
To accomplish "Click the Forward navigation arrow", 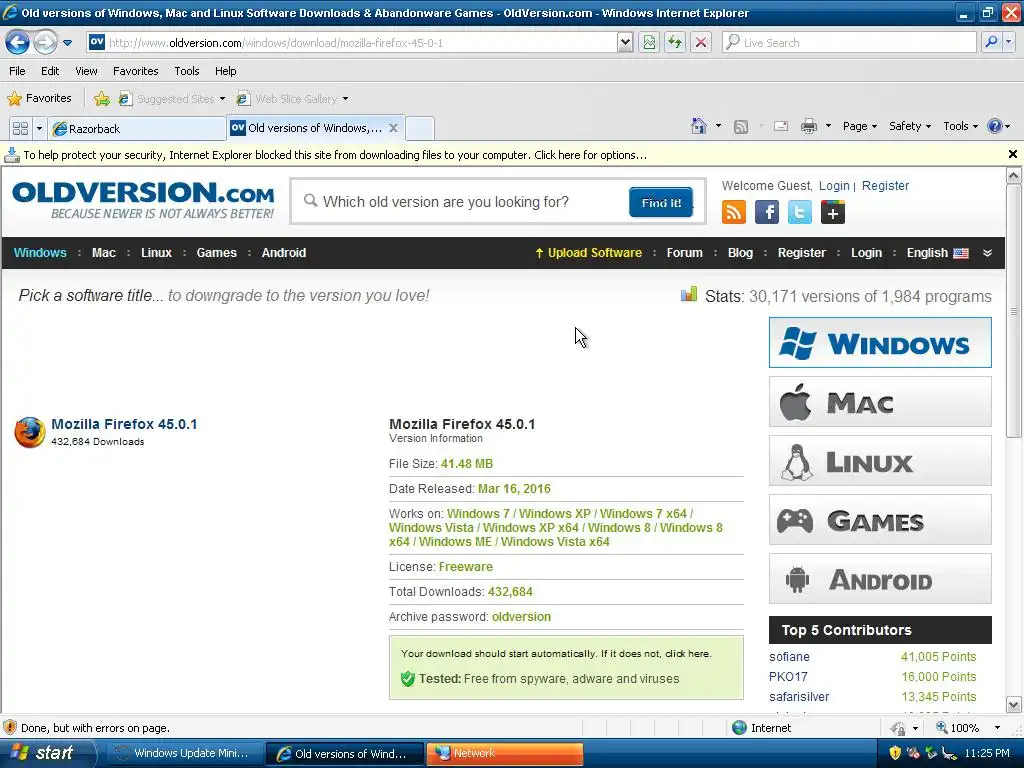I will [x=45, y=43].
